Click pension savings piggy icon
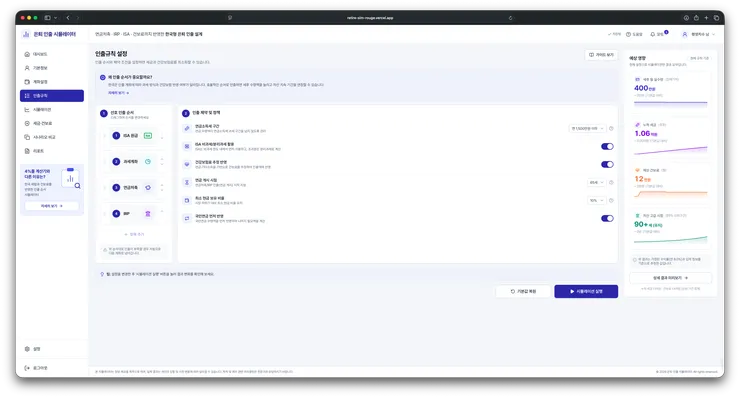Image resolution: width=740 pixels, height=398 pixels. click(148, 187)
